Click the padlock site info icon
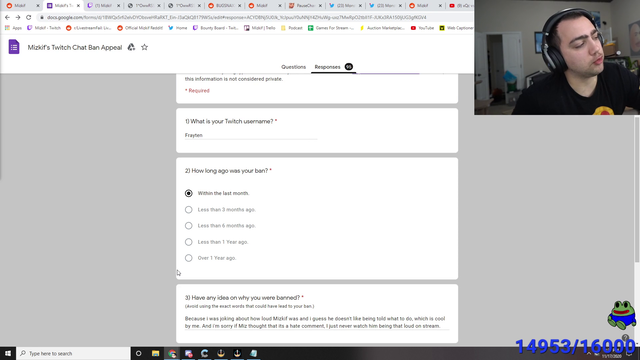 click(41, 18)
